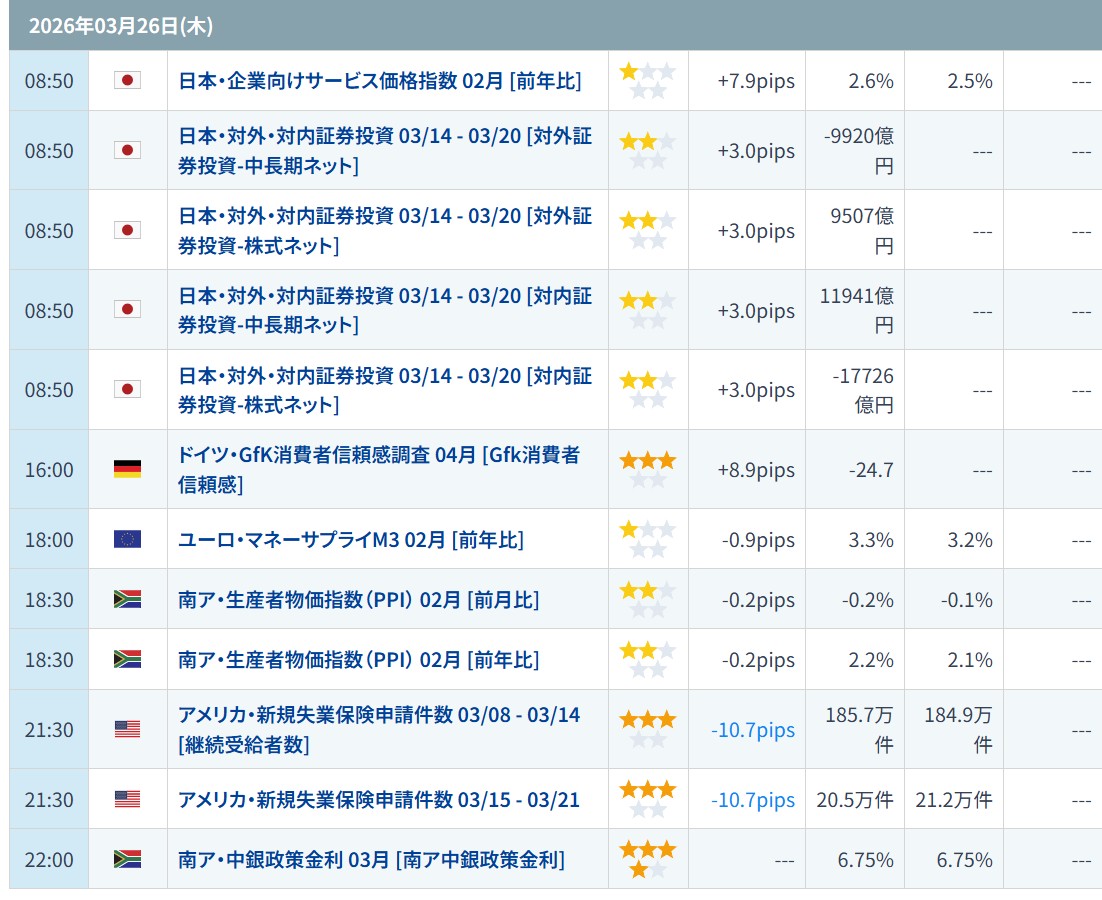This screenshot has width=1102, height=900.
Task: Click the 2026年03月26日(木) date header
Action: 120,26
